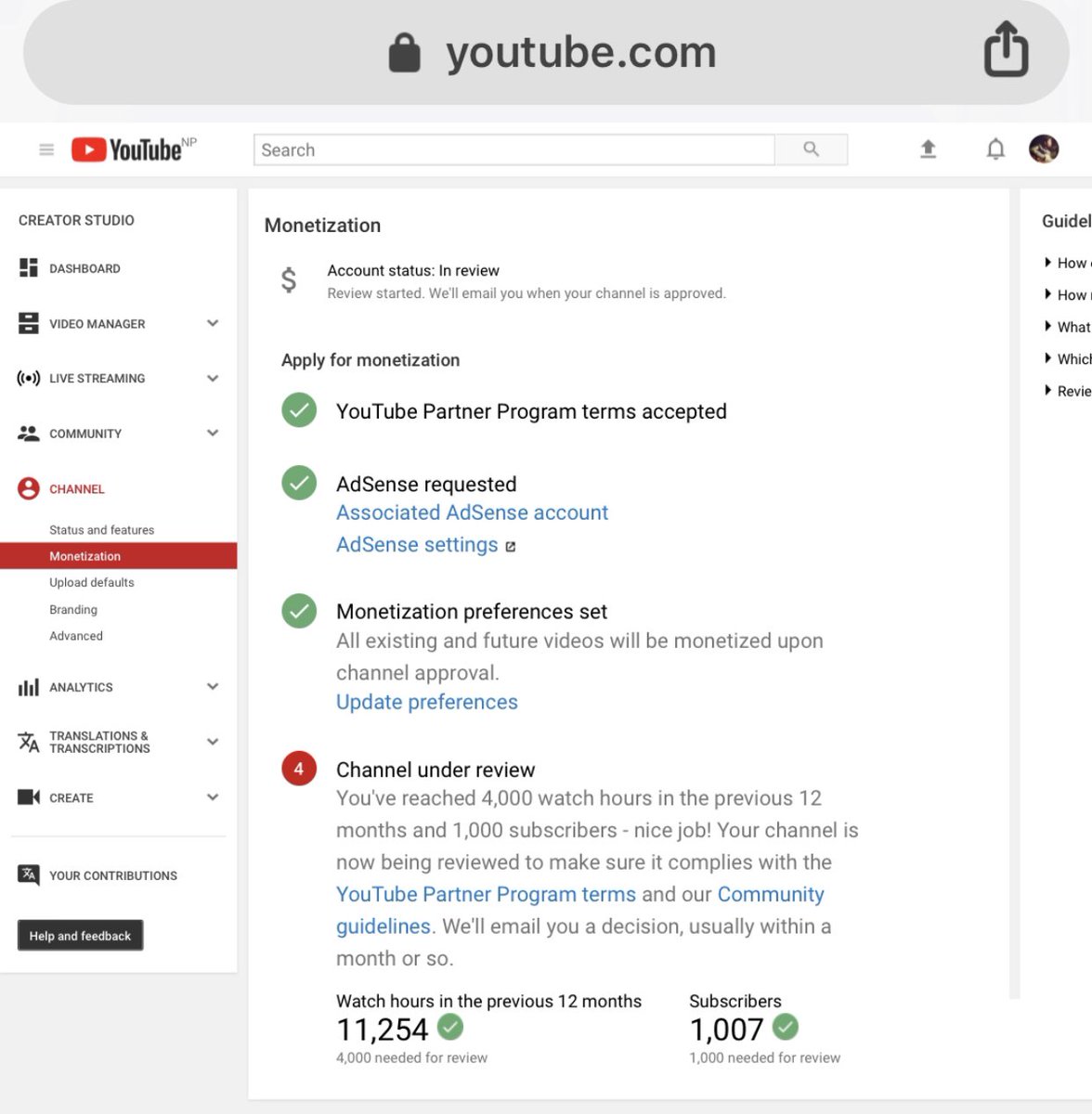Expand the first guideline triangle 'How'
The height and width of the screenshot is (1114, 1092).
pos(1048,263)
